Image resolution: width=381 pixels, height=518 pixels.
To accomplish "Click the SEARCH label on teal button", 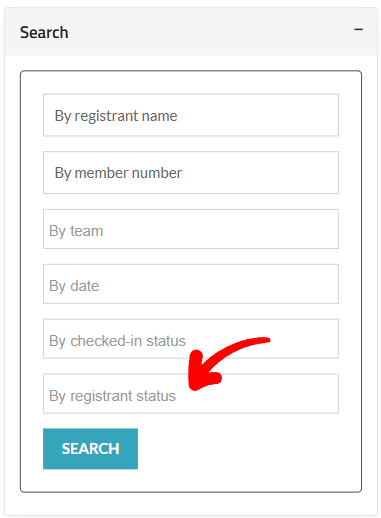I will tap(90, 449).
